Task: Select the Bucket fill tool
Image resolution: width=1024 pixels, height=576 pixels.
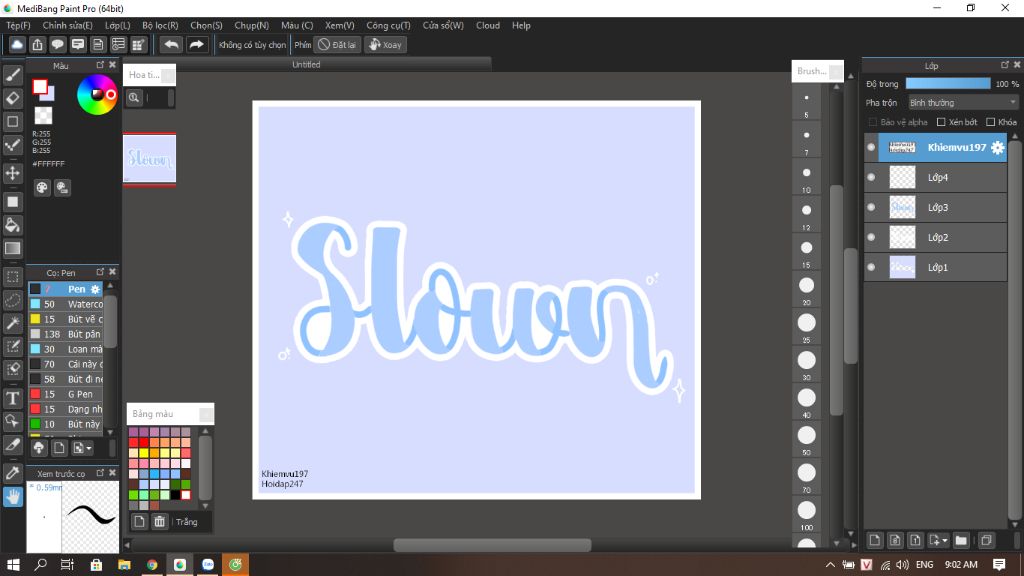Action: tap(12, 225)
